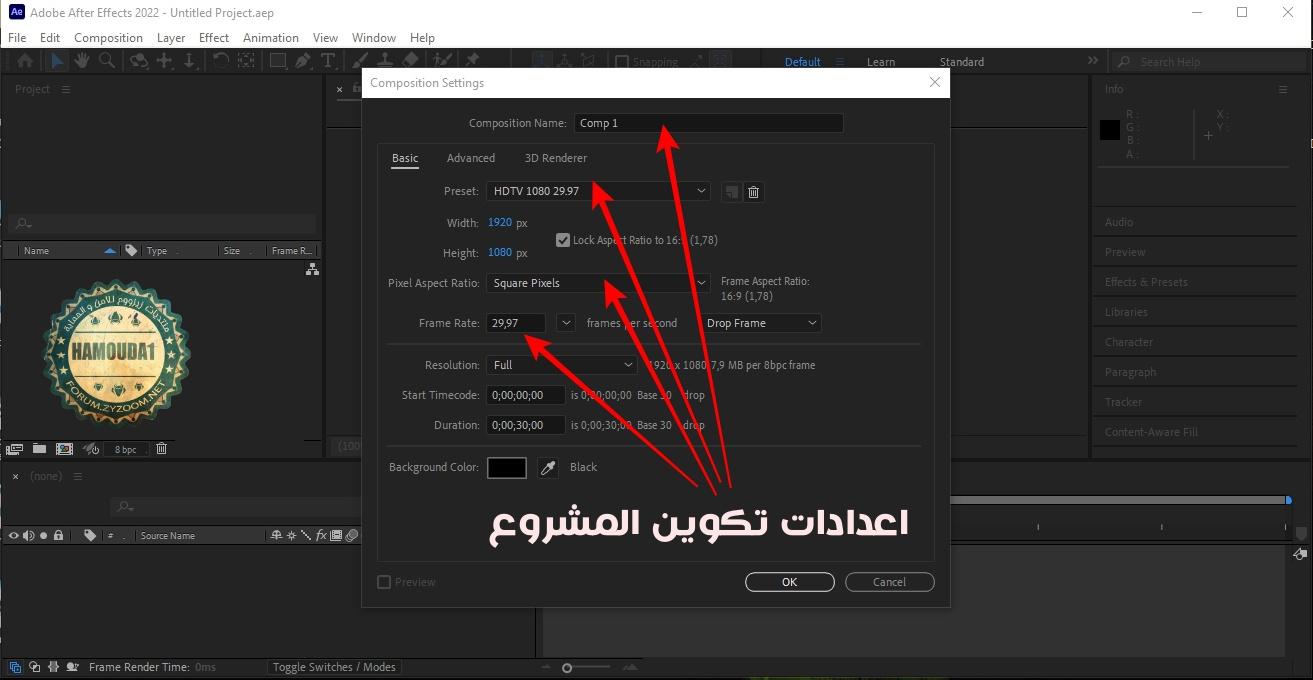The height and width of the screenshot is (680, 1313).
Task: Open the Project panel menu icon
Action: tap(66, 89)
